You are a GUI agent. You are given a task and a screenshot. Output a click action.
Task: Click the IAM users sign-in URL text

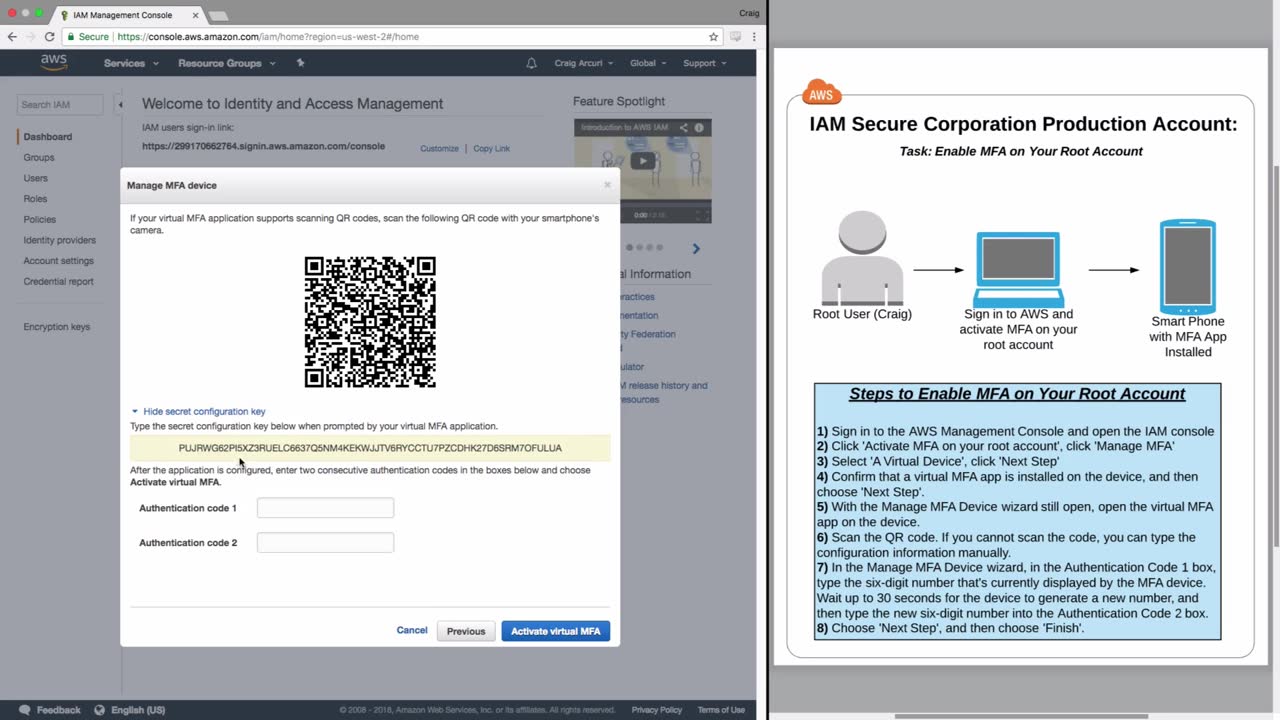pos(263,146)
